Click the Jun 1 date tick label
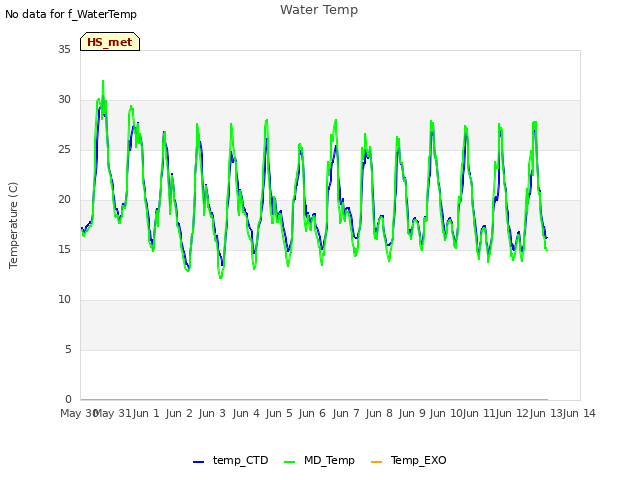This screenshot has height=480, width=640. point(146,413)
